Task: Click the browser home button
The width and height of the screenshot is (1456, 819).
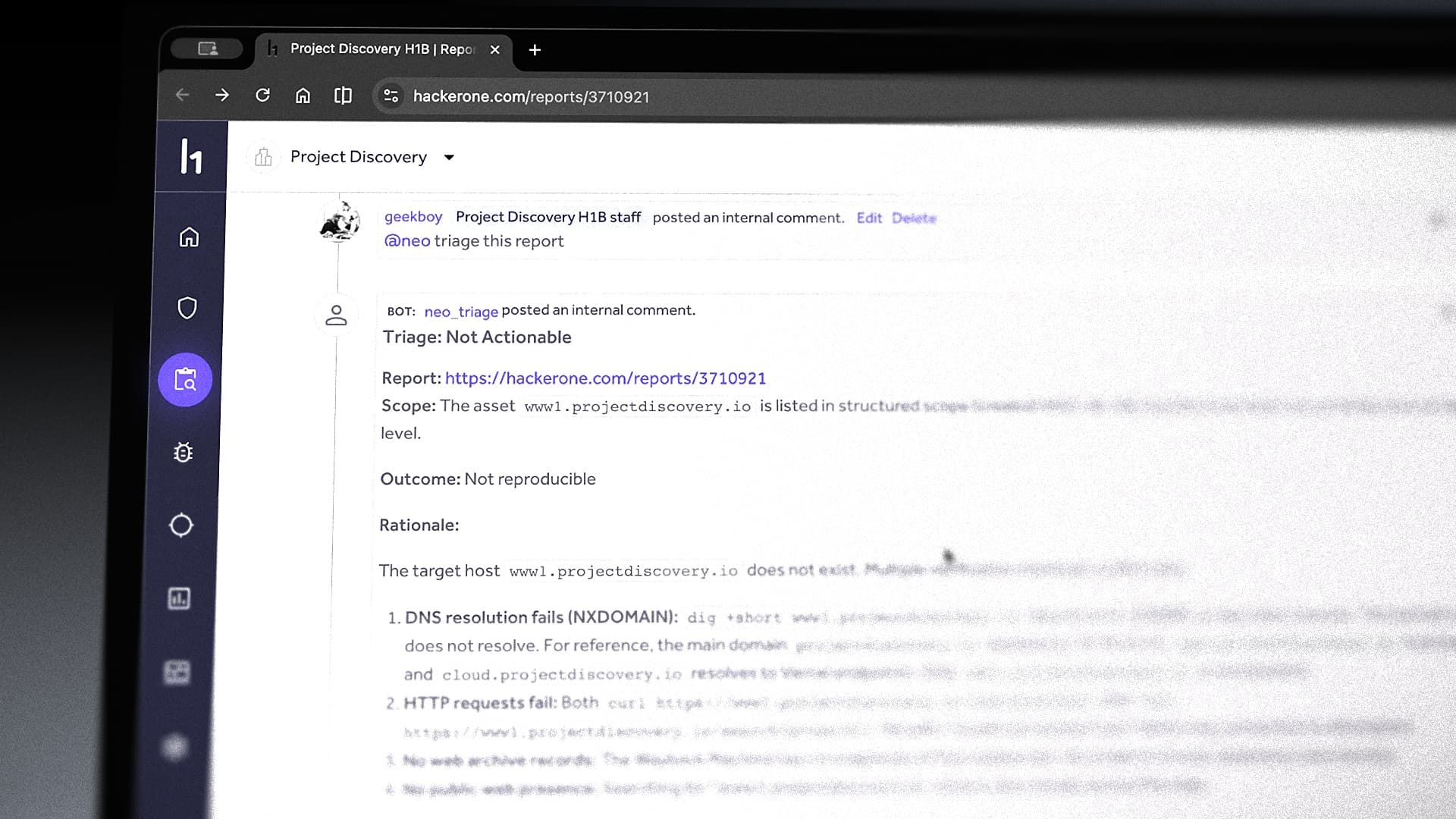Action: pyautogui.click(x=303, y=96)
